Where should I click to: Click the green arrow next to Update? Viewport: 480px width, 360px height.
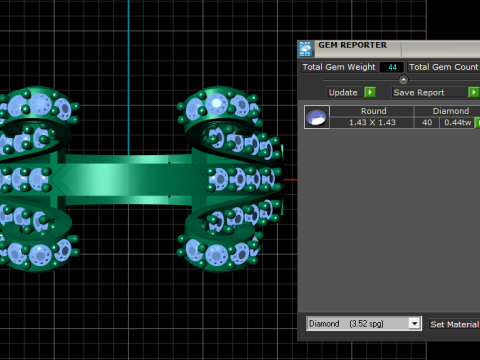point(370,92)
